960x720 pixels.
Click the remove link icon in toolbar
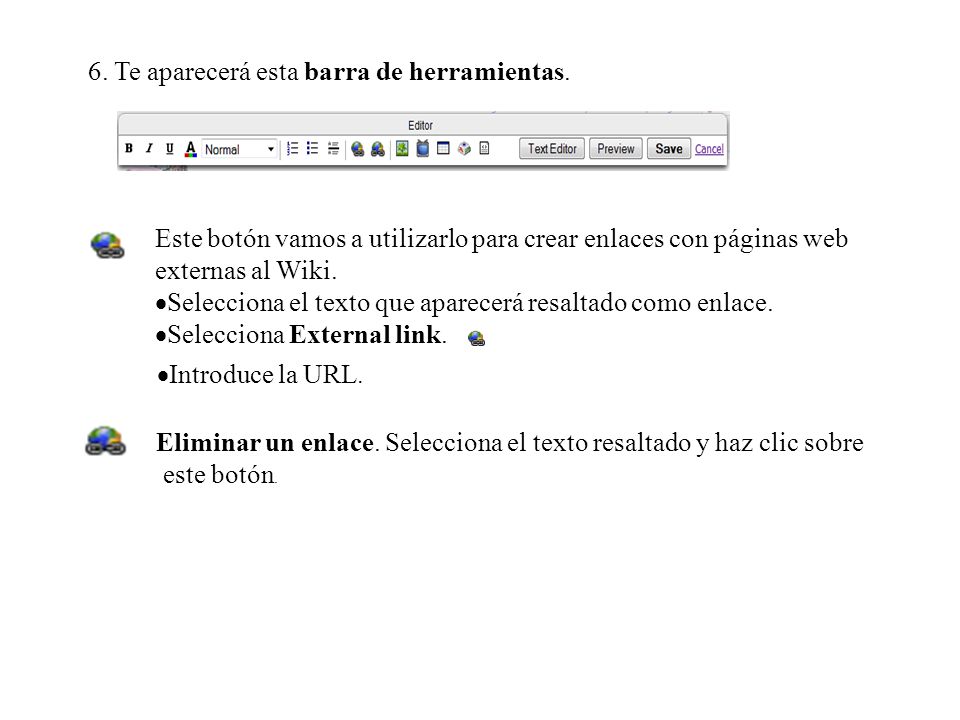click(378, 149)
